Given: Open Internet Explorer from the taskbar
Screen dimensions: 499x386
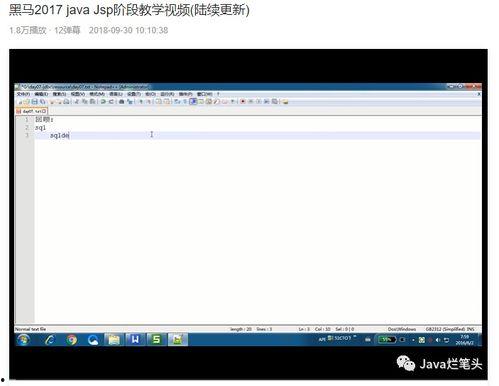Looking at the screenshot, I should point(50,340).
